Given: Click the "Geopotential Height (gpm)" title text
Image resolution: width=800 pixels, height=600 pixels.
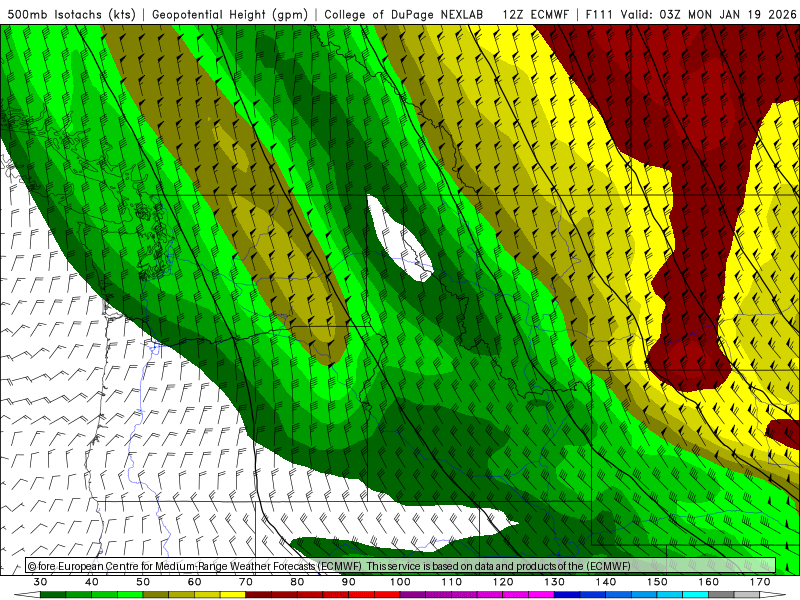Looking at the screenshot, I should [x=230, y=15].
